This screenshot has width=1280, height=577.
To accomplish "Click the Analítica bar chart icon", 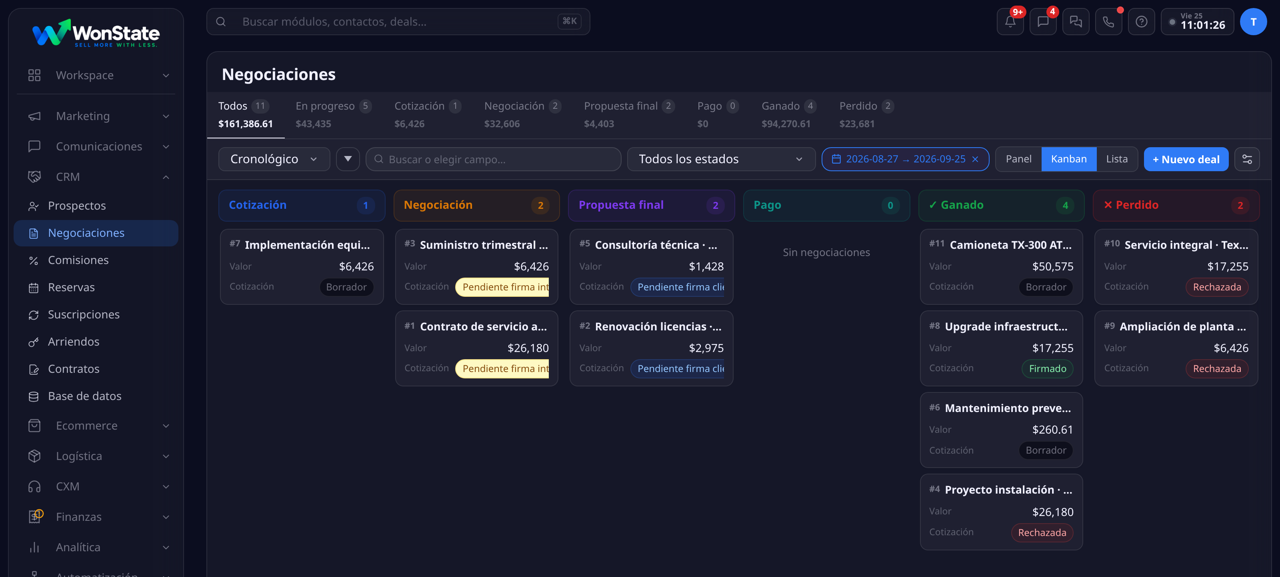I will (34, 547).
